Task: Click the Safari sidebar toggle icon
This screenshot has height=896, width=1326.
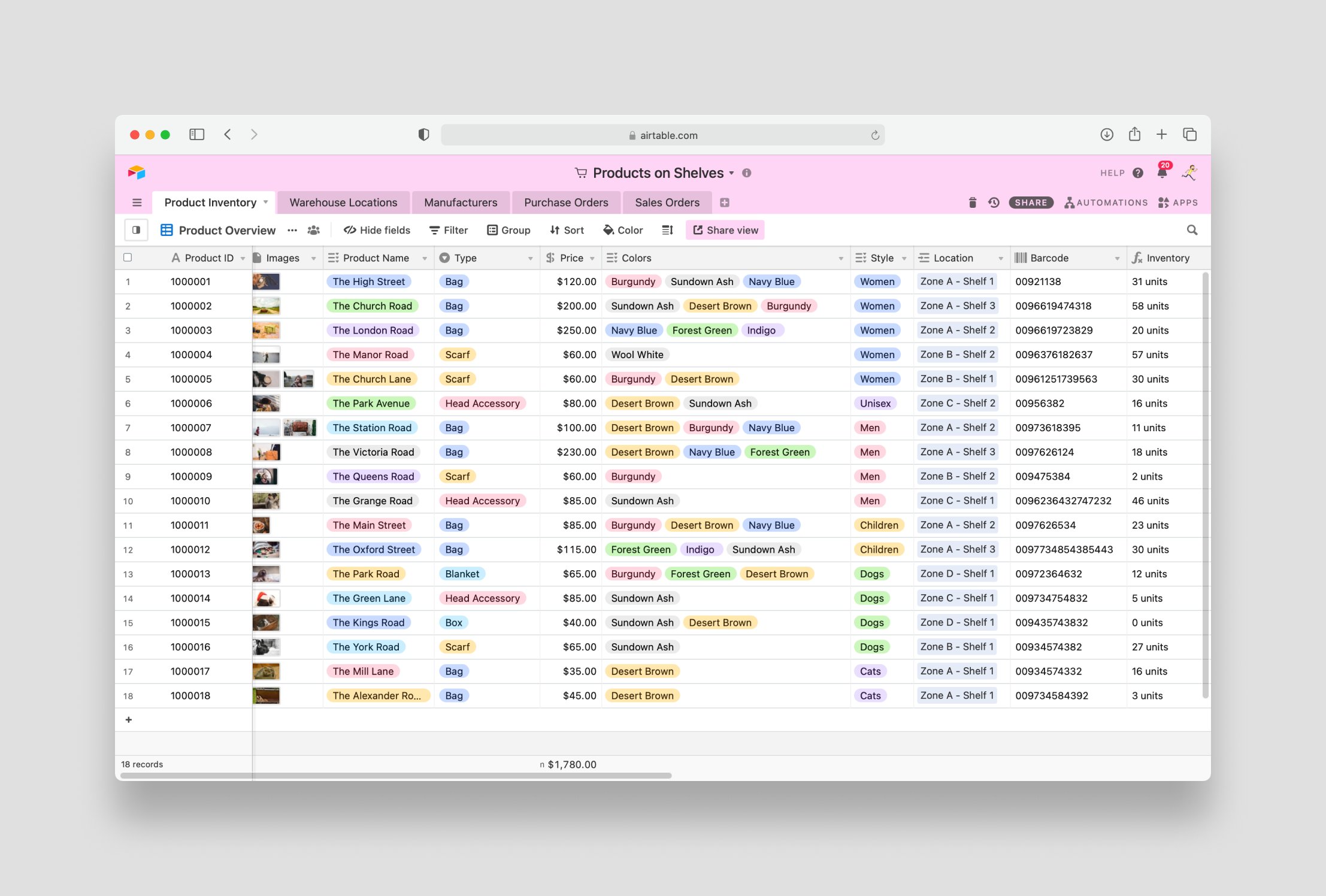Action: coord(197,135)
